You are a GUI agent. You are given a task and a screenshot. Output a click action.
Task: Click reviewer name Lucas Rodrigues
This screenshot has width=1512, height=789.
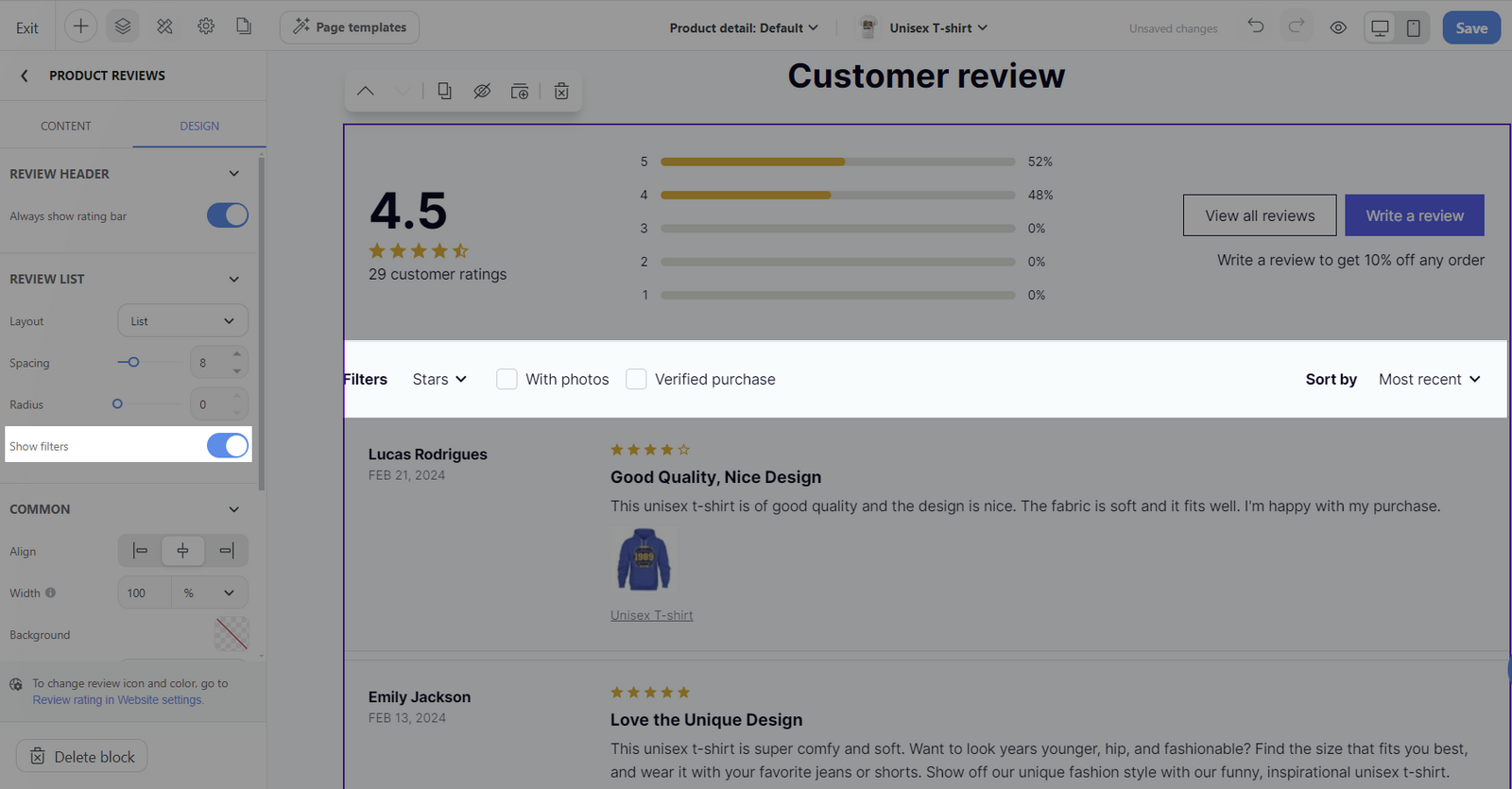(428, 454)
